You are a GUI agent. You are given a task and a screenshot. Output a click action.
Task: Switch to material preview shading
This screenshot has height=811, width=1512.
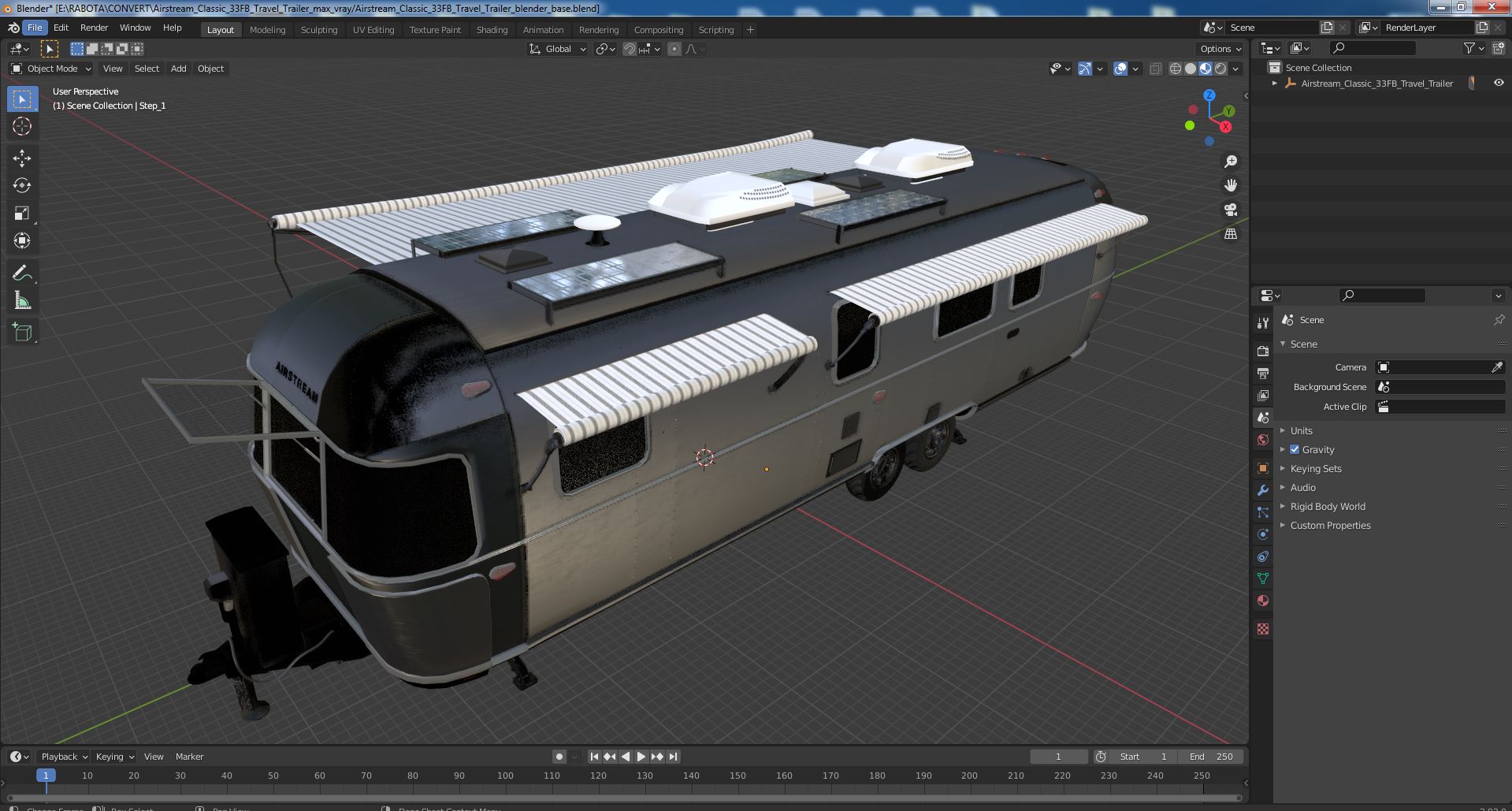pyautogui.click(x=1206, y=69)
